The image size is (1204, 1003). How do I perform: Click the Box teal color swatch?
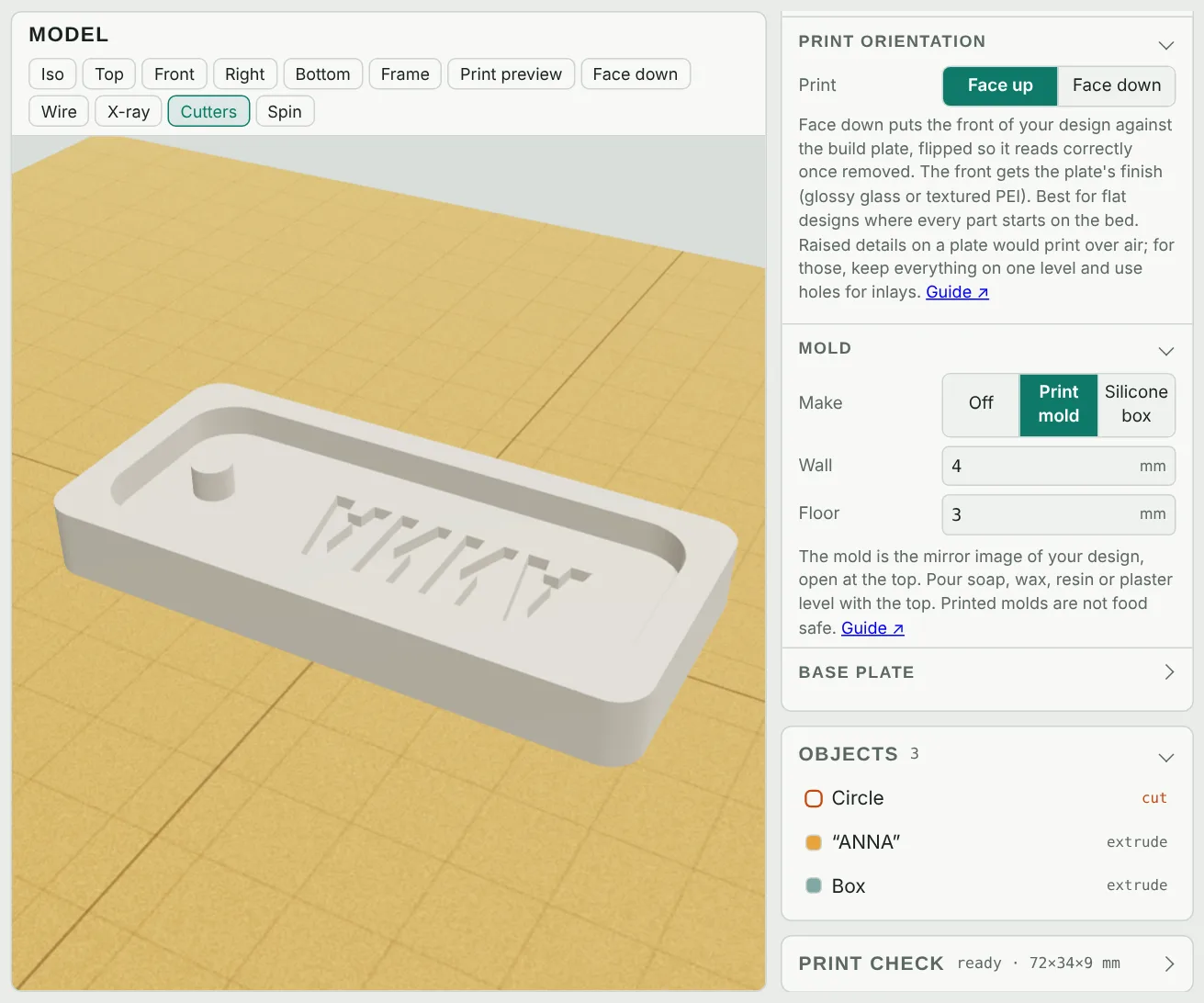point(814,885)
